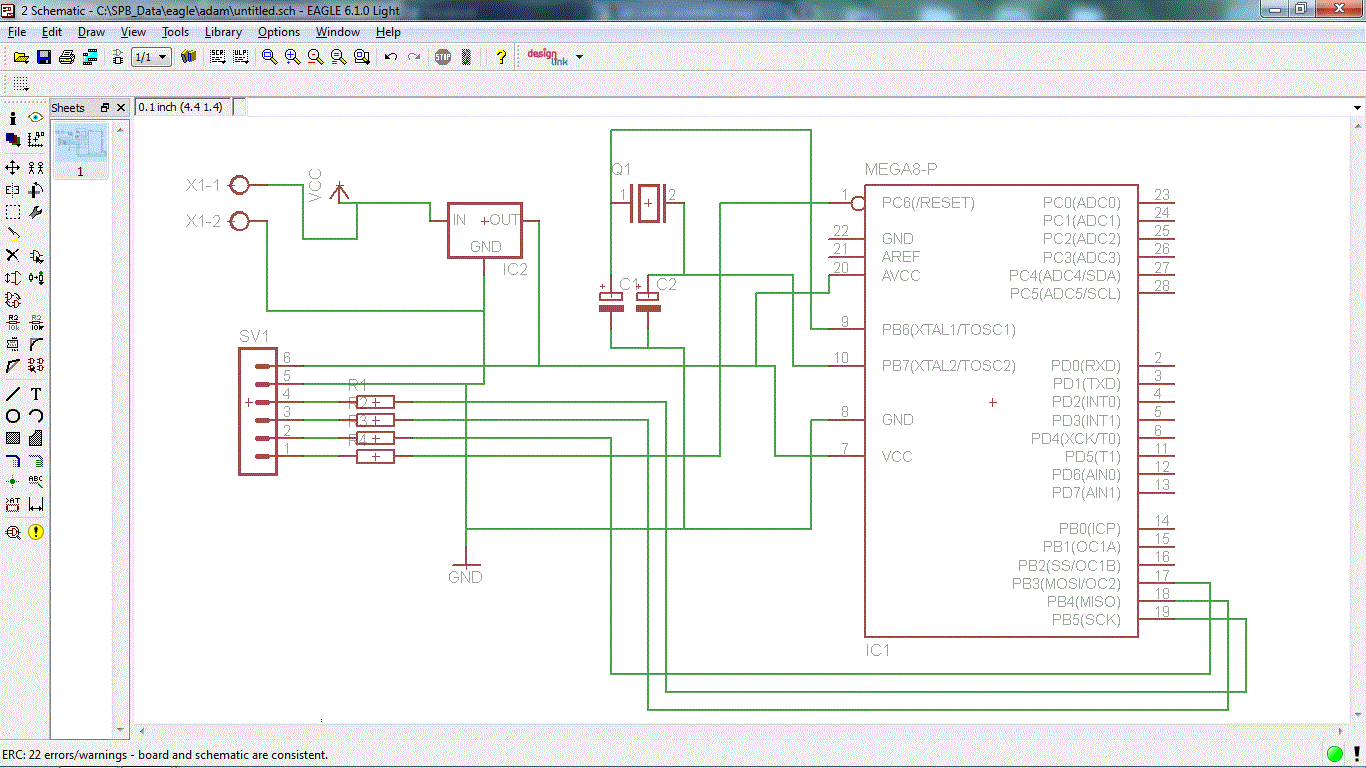Select the Arc drawing tool
Screen dimensions: 1366x768
(x=36, y=416)
